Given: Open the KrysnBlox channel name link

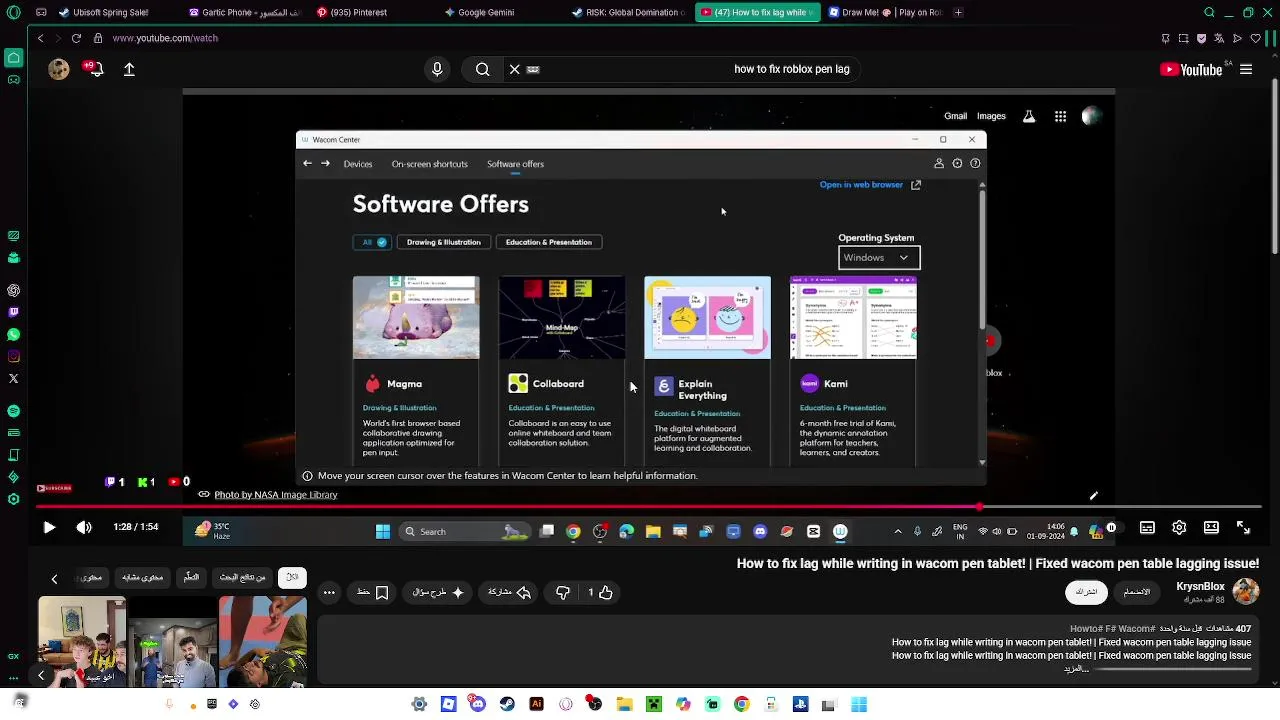Looking at the screenshot, I should tap(1200, 587).
